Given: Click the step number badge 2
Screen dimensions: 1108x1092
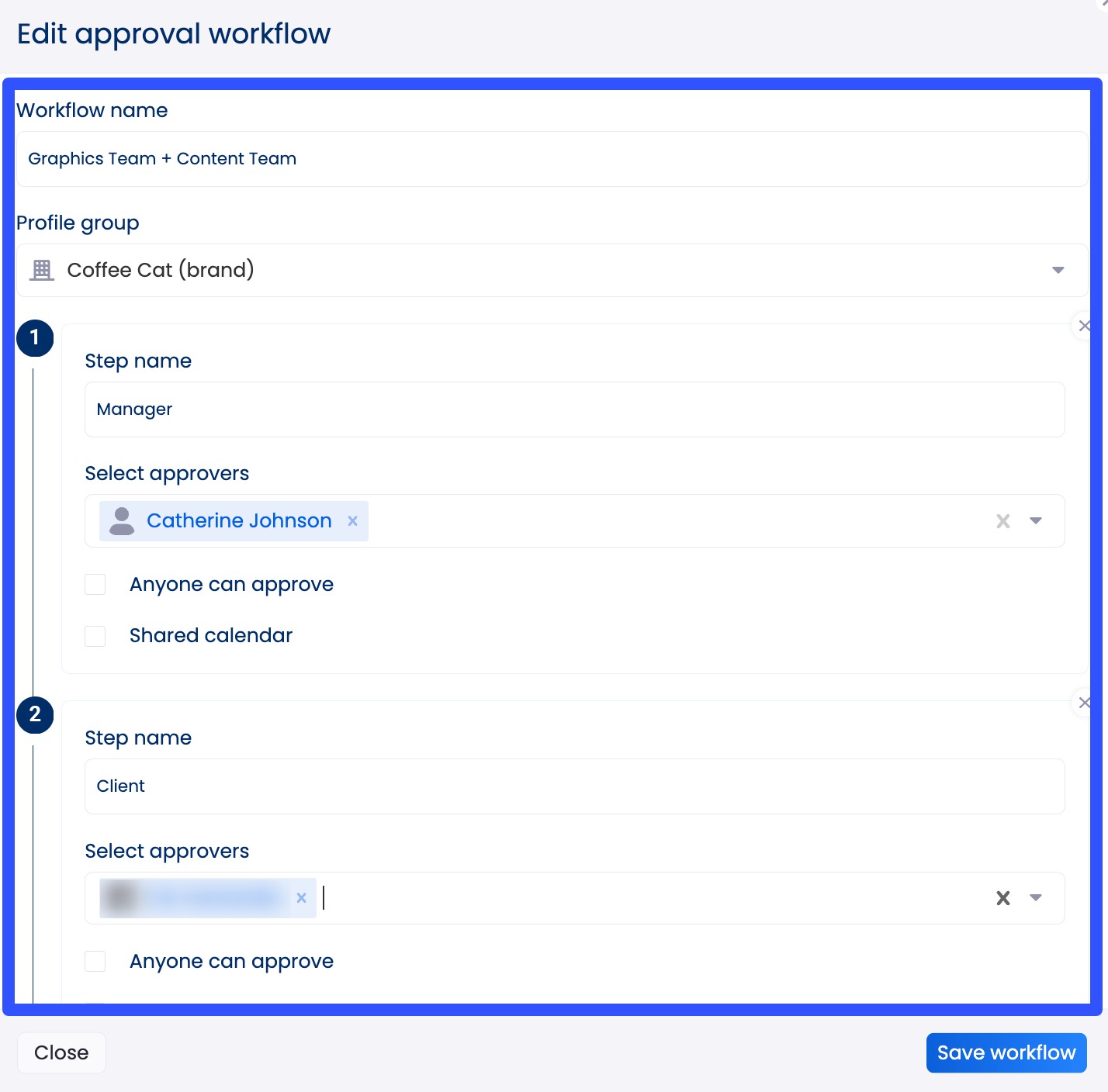Looking at the screenshot, I should click(x=34, y=715).
